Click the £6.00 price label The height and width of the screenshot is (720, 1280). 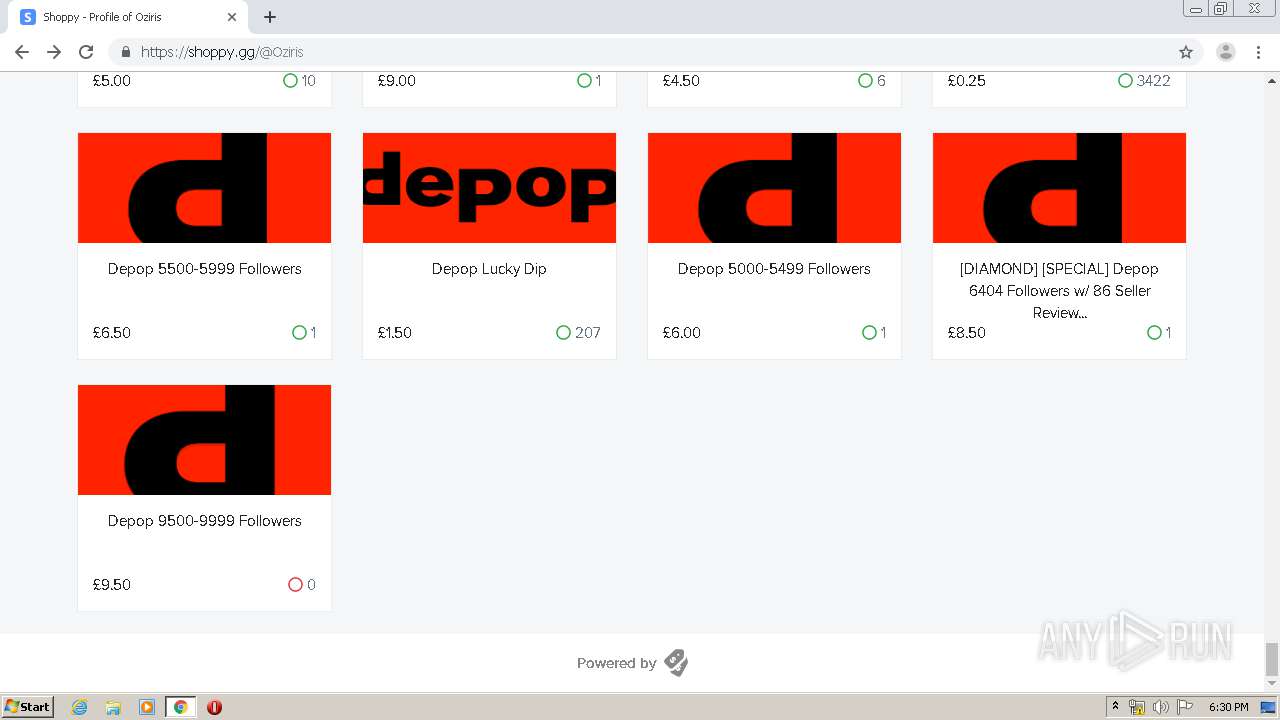[682, 333]
